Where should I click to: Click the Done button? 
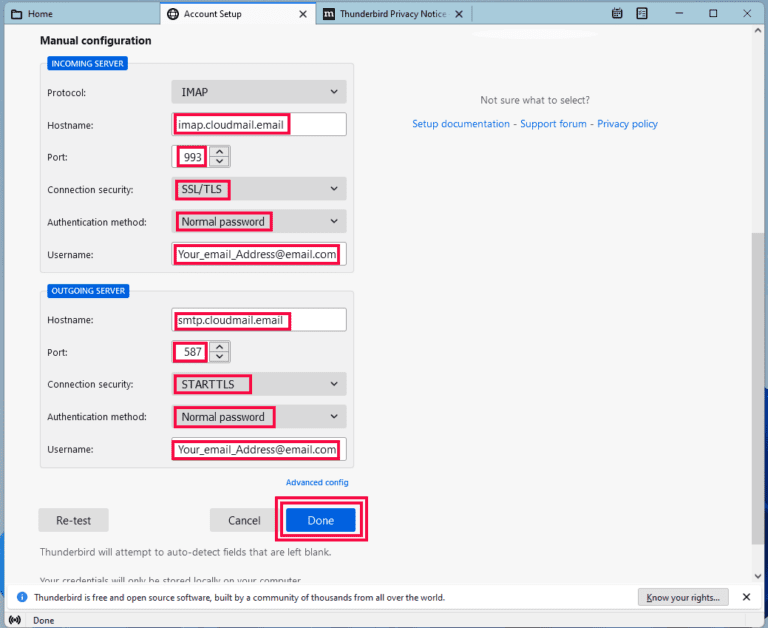coord(321,520)
